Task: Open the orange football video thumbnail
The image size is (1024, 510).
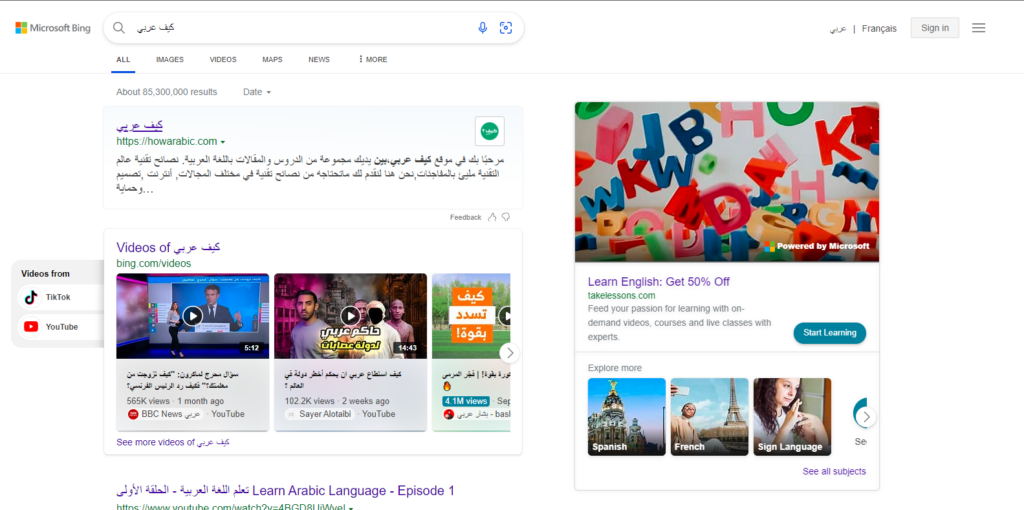Action: (x=472, y=316)
